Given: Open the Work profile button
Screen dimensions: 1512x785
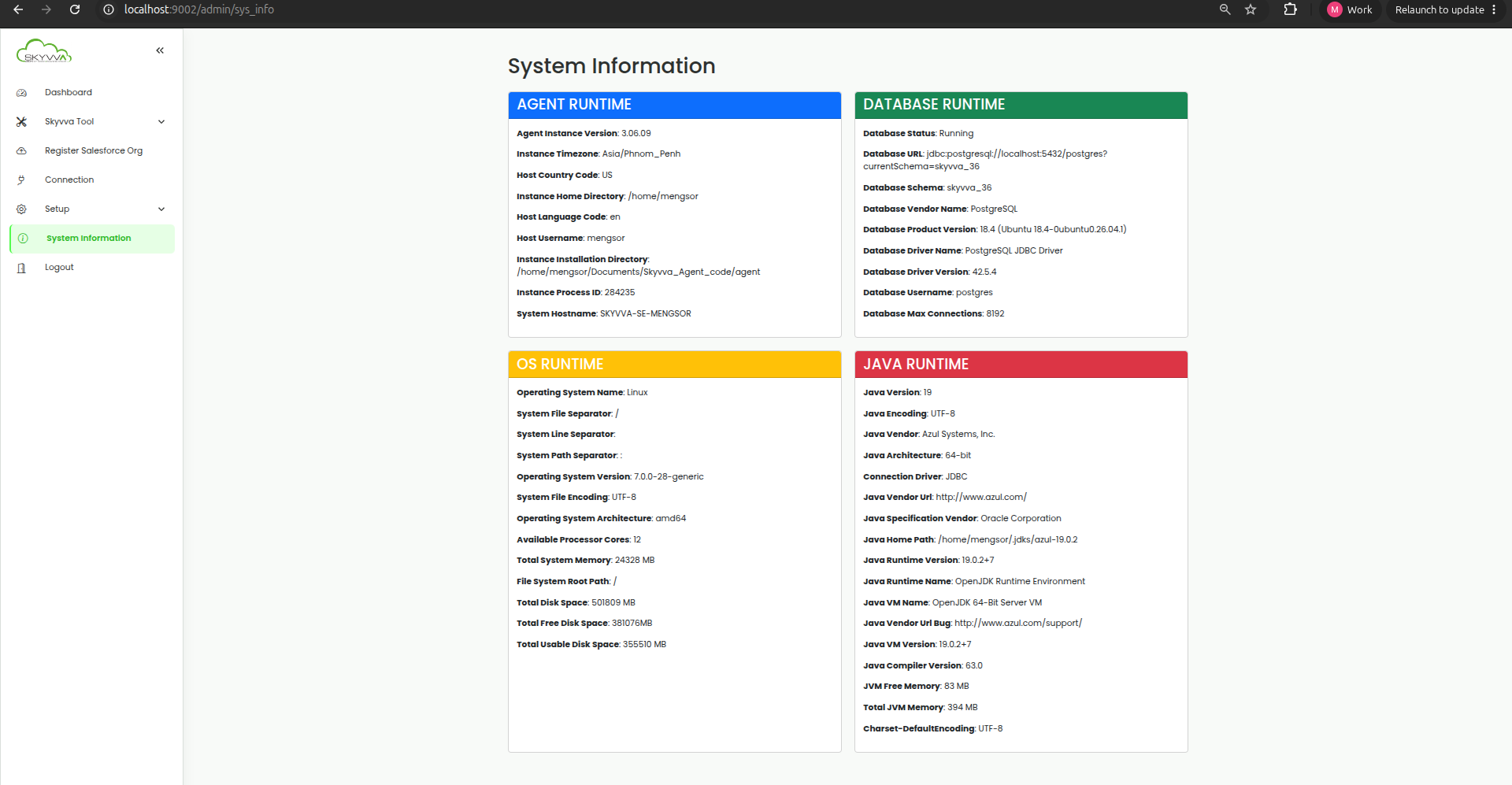Looking at the screenshot, I should click(x=1351, y=9).
